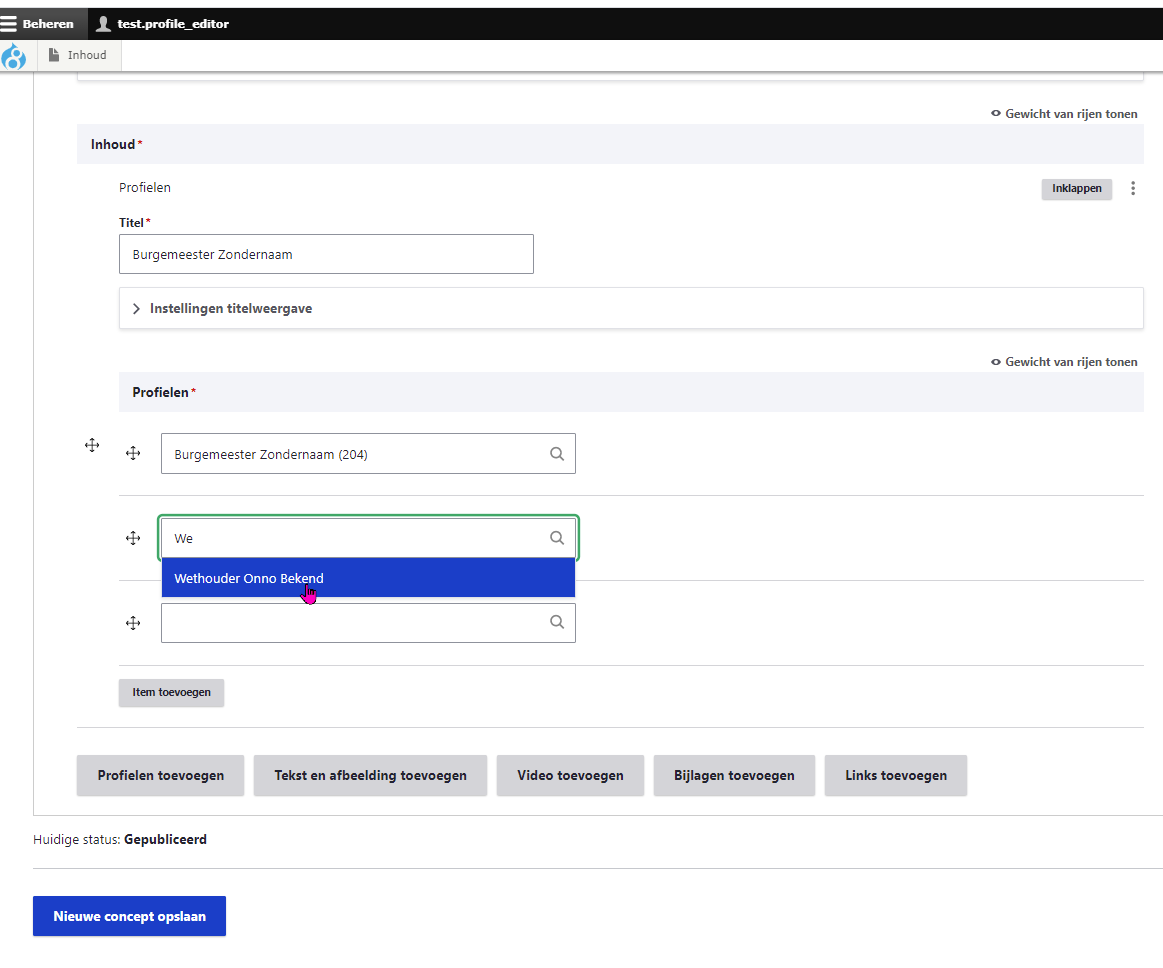Open the Inhoud toolbar tab

(79, 55)
